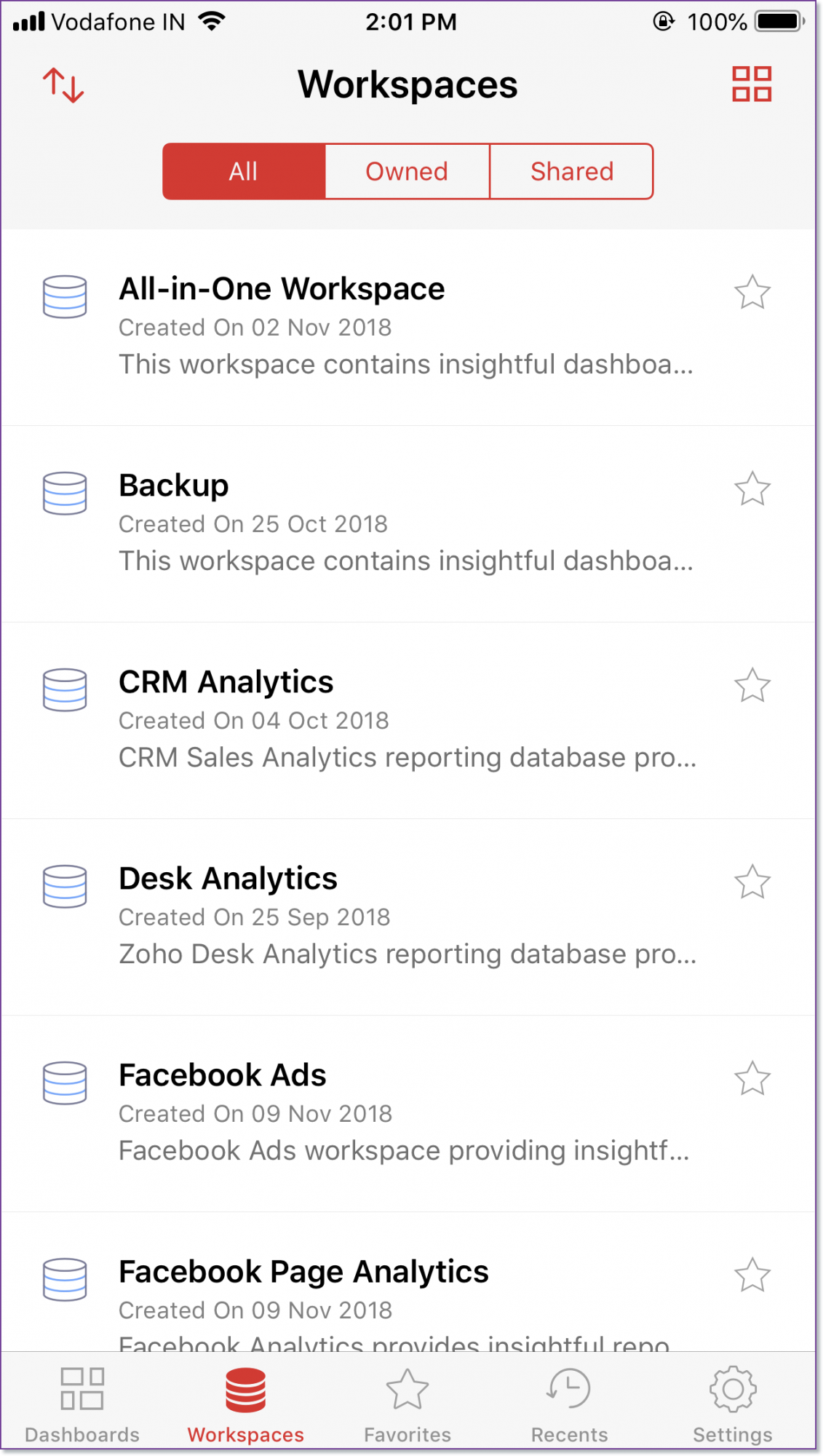This screenshot has height=1456, width=823.
Task: Favorite the All-in-One Workspace star
Action: coord(752,292)
